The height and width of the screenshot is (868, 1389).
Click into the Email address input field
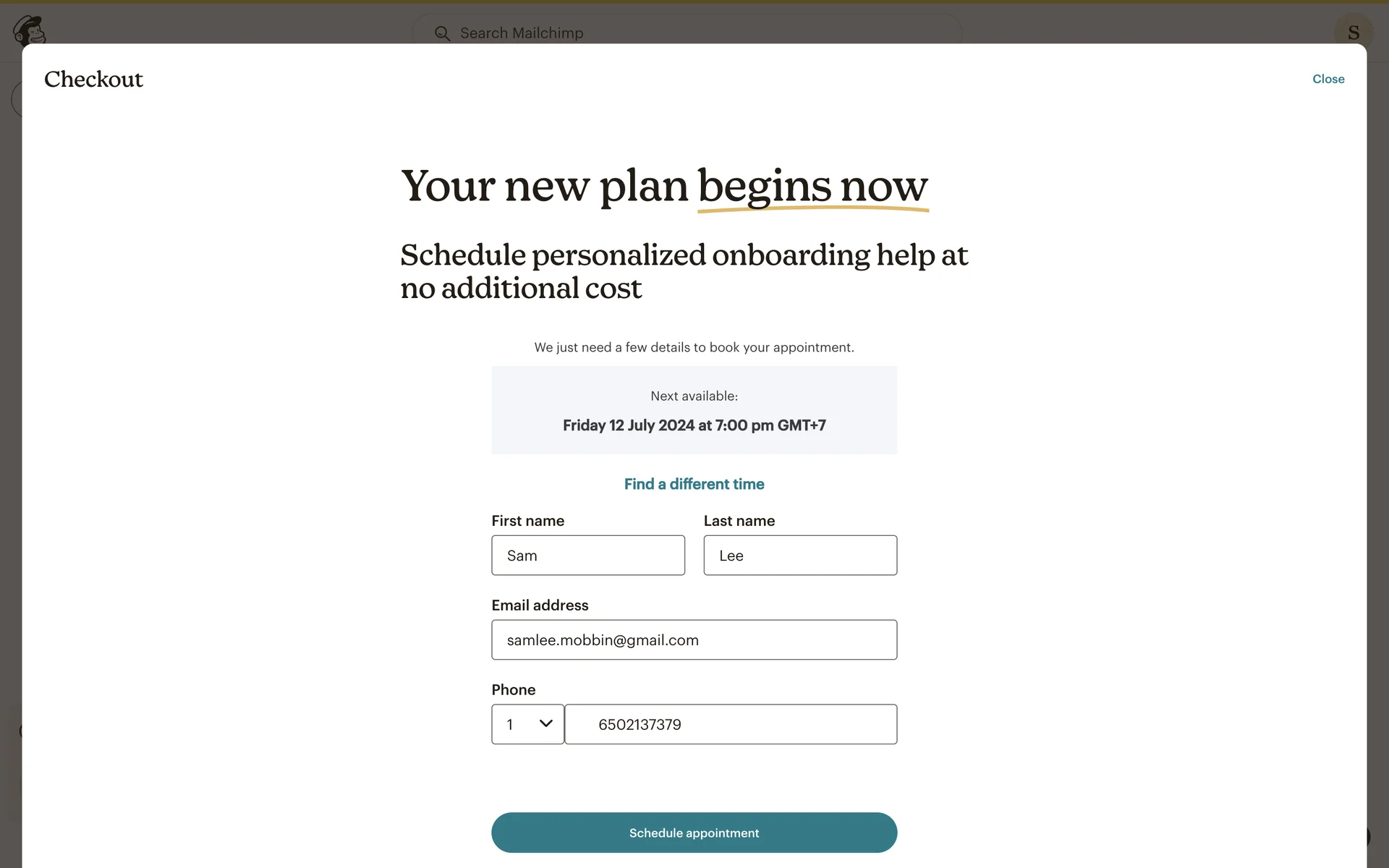694,640
